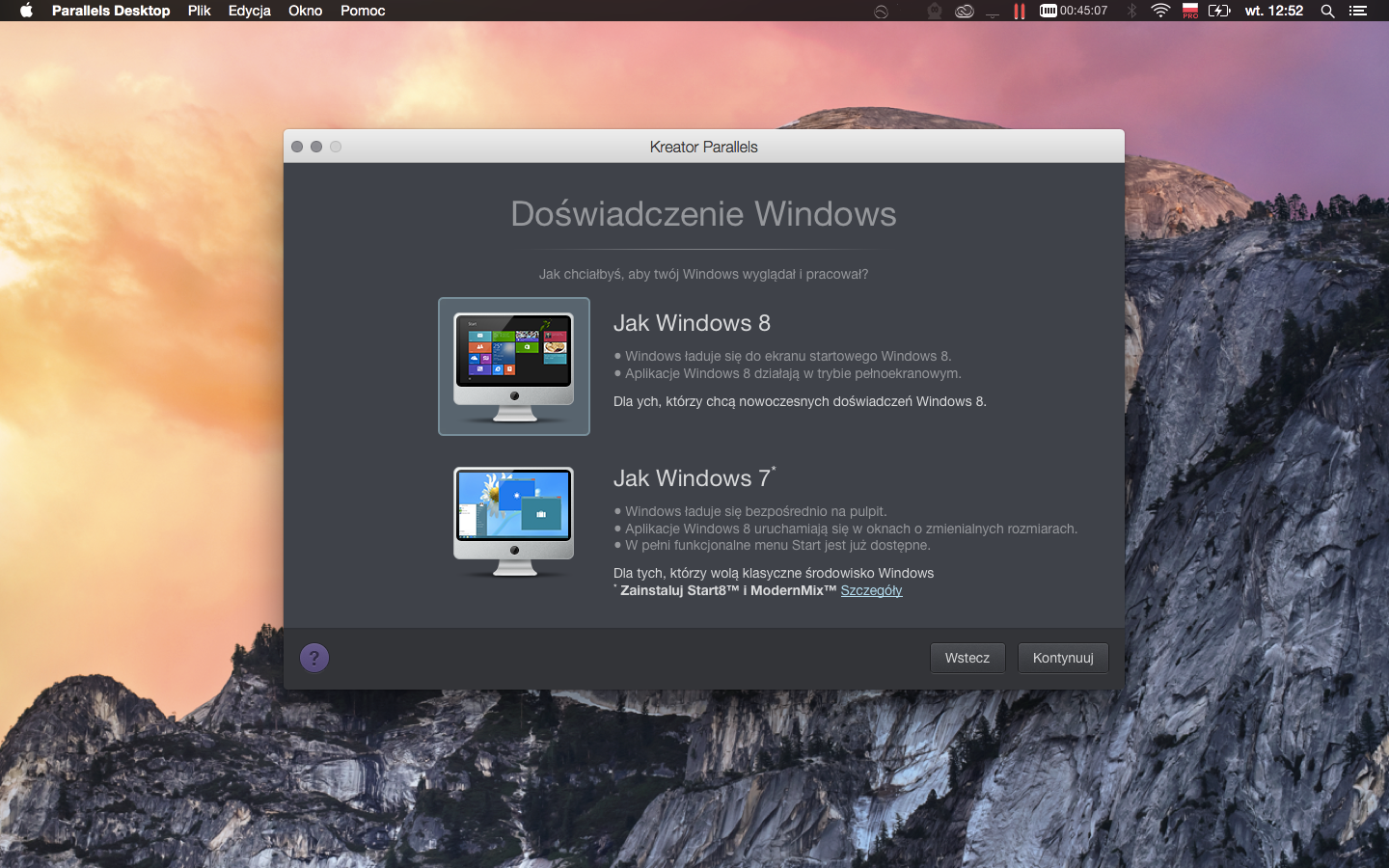Click 'Aplikacje Windows 8 uruchamiają się w oknach' line
The image size is (1389, 868).
coord(845,529)
